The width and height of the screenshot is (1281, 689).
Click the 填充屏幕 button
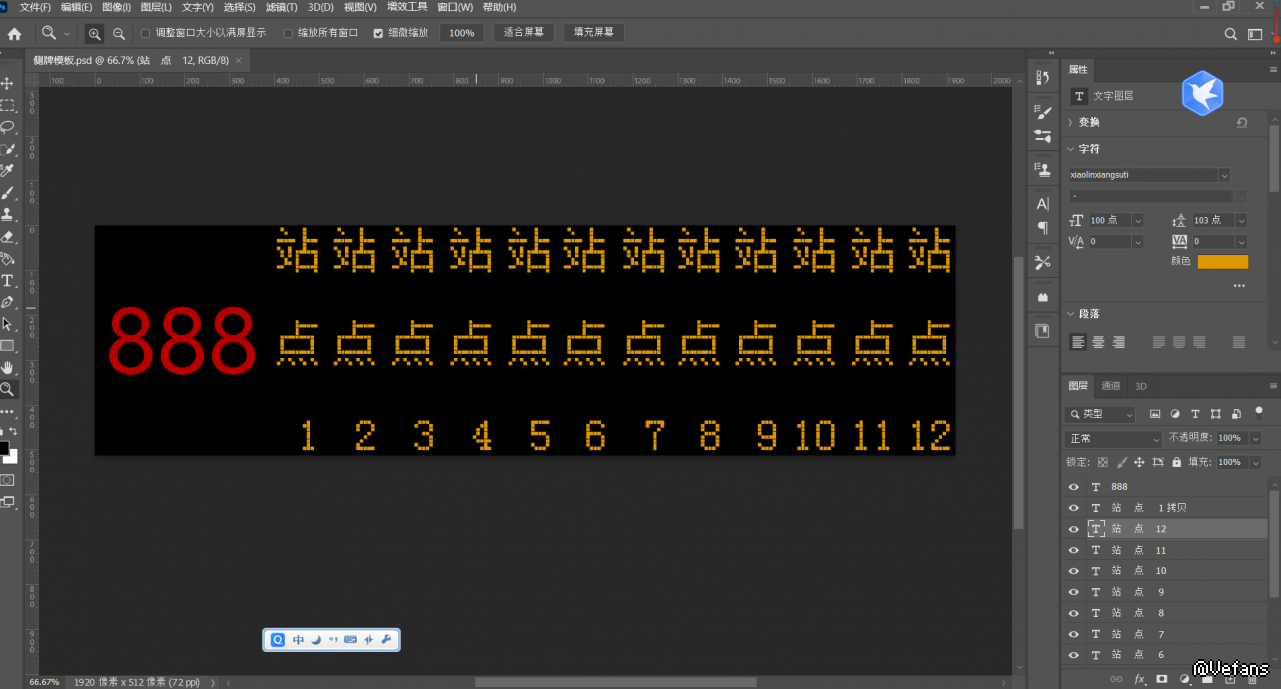coord(594,32)
